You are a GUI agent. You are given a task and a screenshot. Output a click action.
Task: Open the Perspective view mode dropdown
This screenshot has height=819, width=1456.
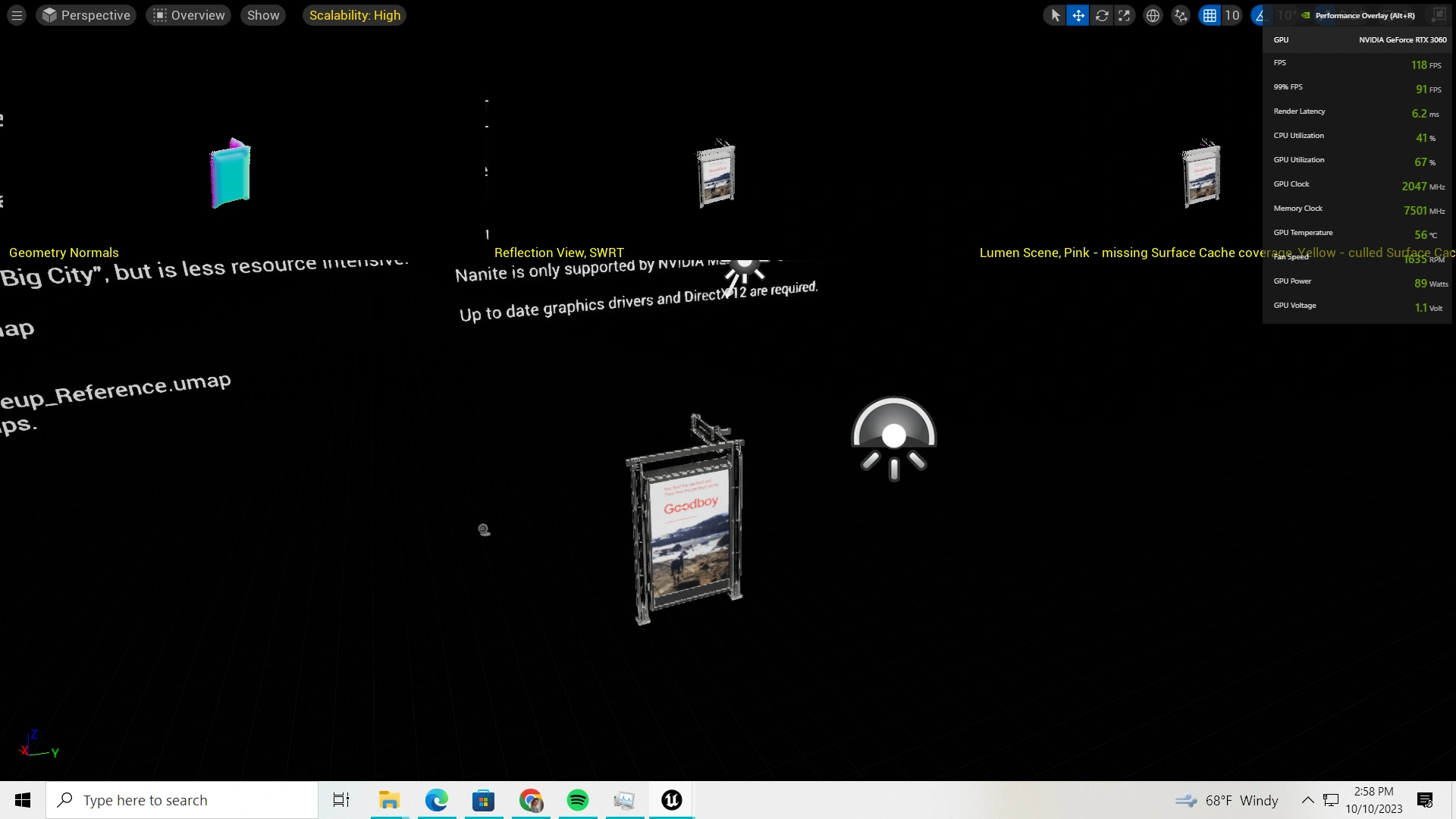pos(86,15)
